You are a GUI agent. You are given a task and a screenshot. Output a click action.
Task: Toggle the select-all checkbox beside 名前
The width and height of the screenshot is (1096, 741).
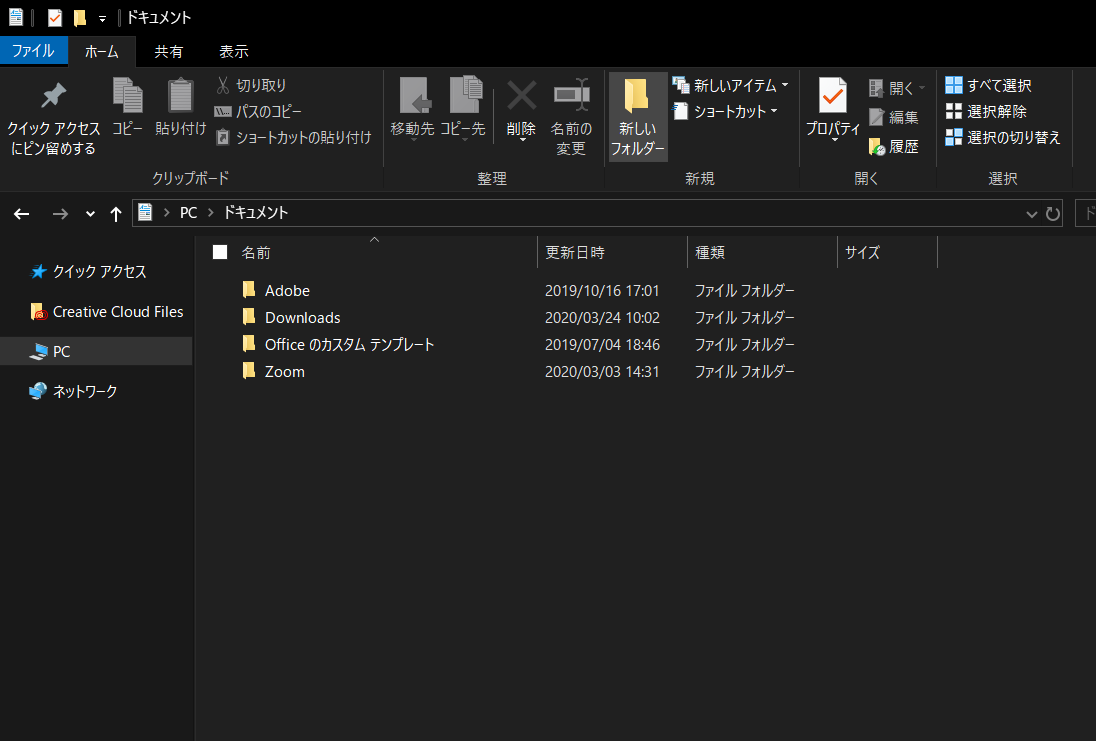pos(220,252)
